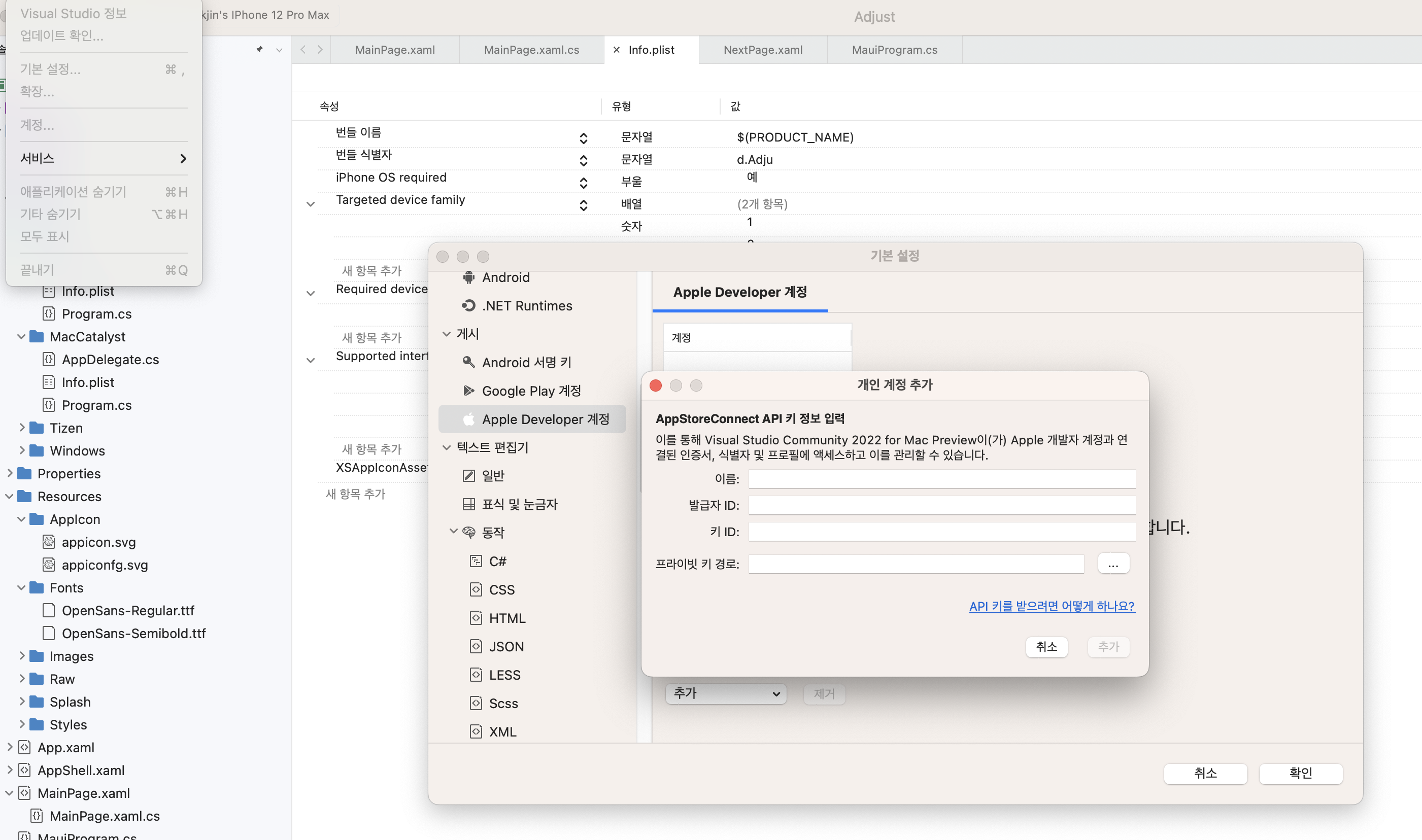
Task: Open Google Play account via its icon
Action: tap(468, 391)
